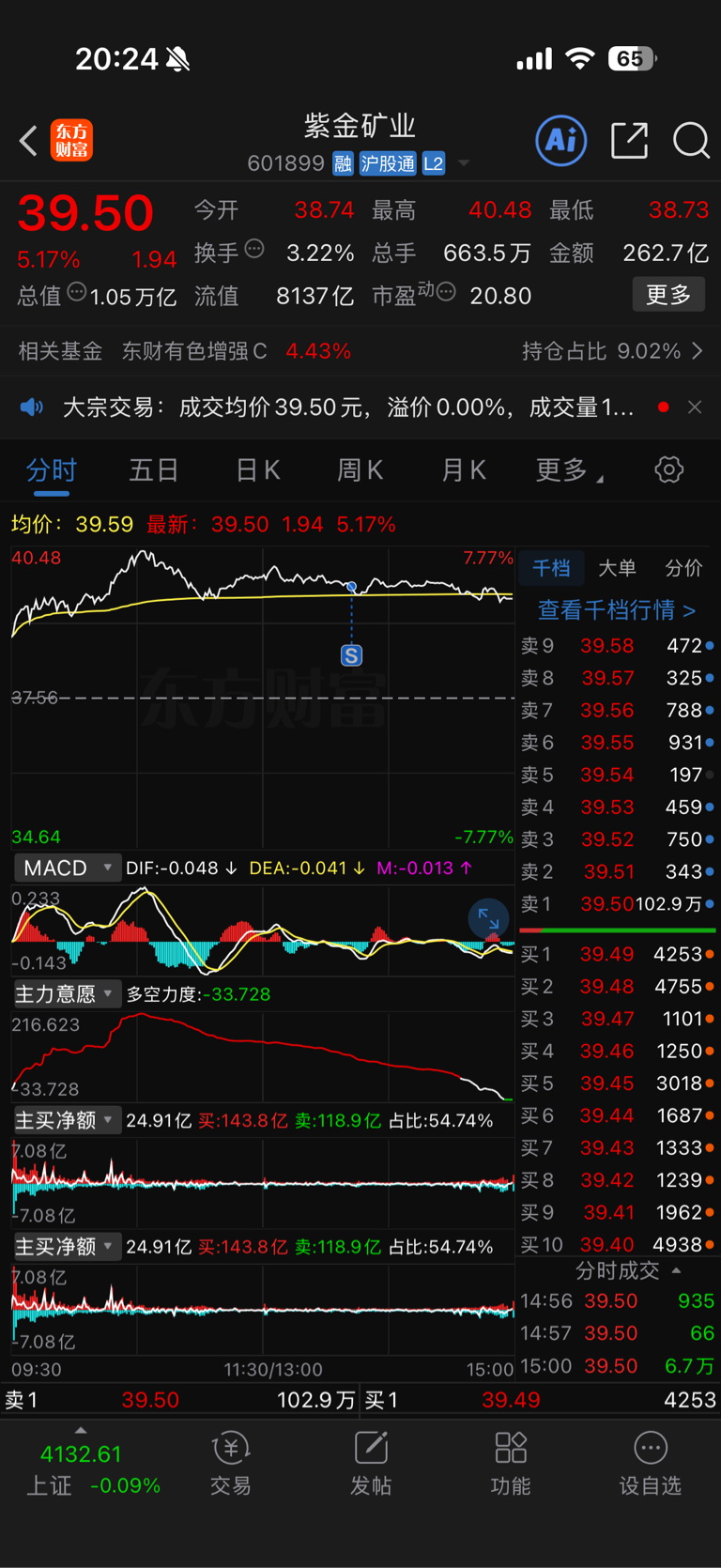Go back with the left arrow
This screenshot has width=721, height=1568.
(x=28, y=141)
